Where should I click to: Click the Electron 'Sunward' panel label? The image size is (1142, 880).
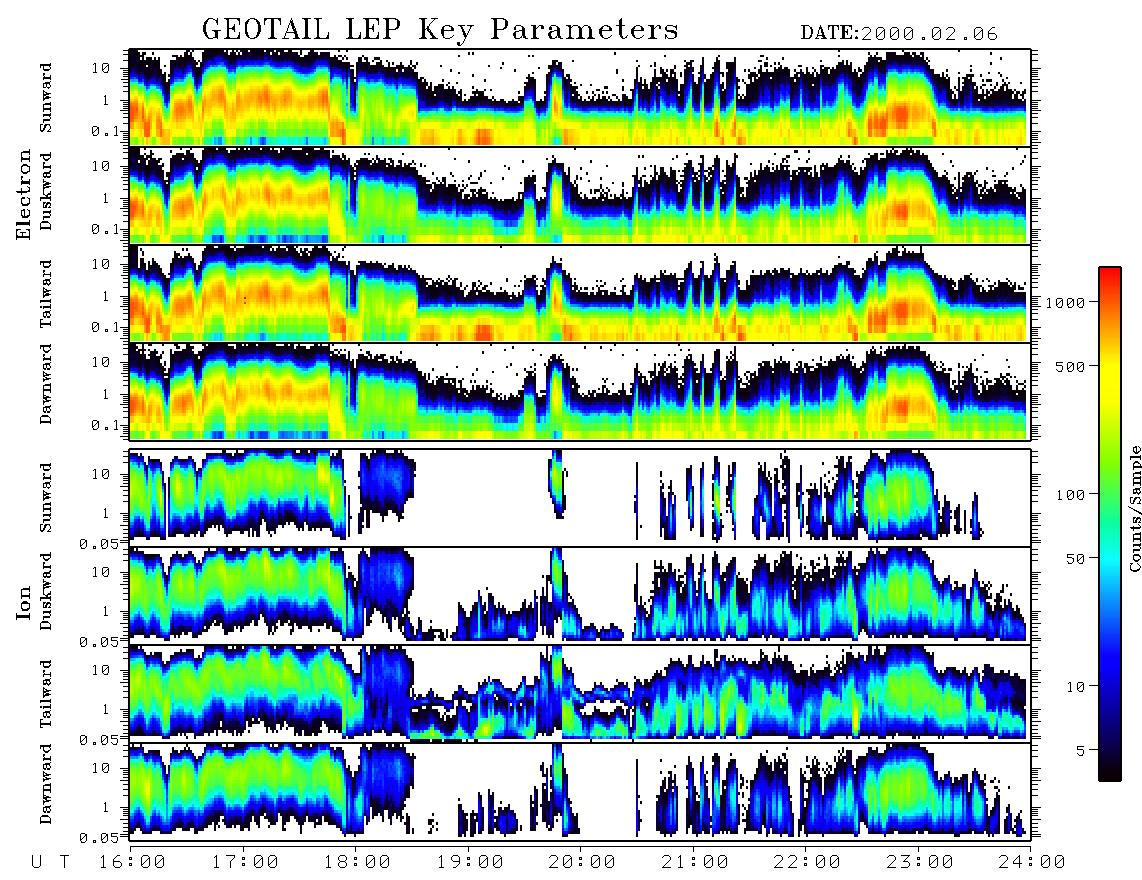pos(46,98)
